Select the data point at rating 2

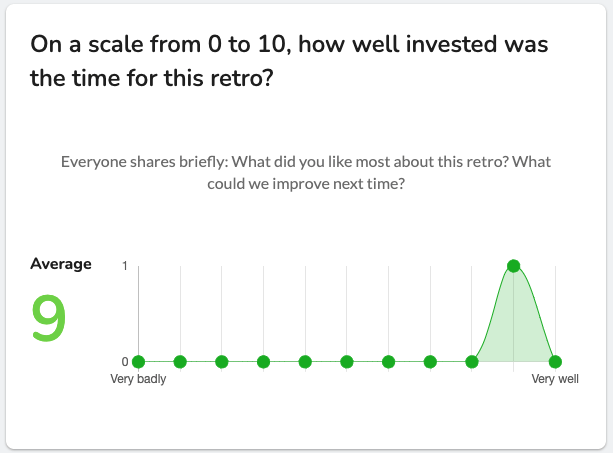tap(222, 362)
